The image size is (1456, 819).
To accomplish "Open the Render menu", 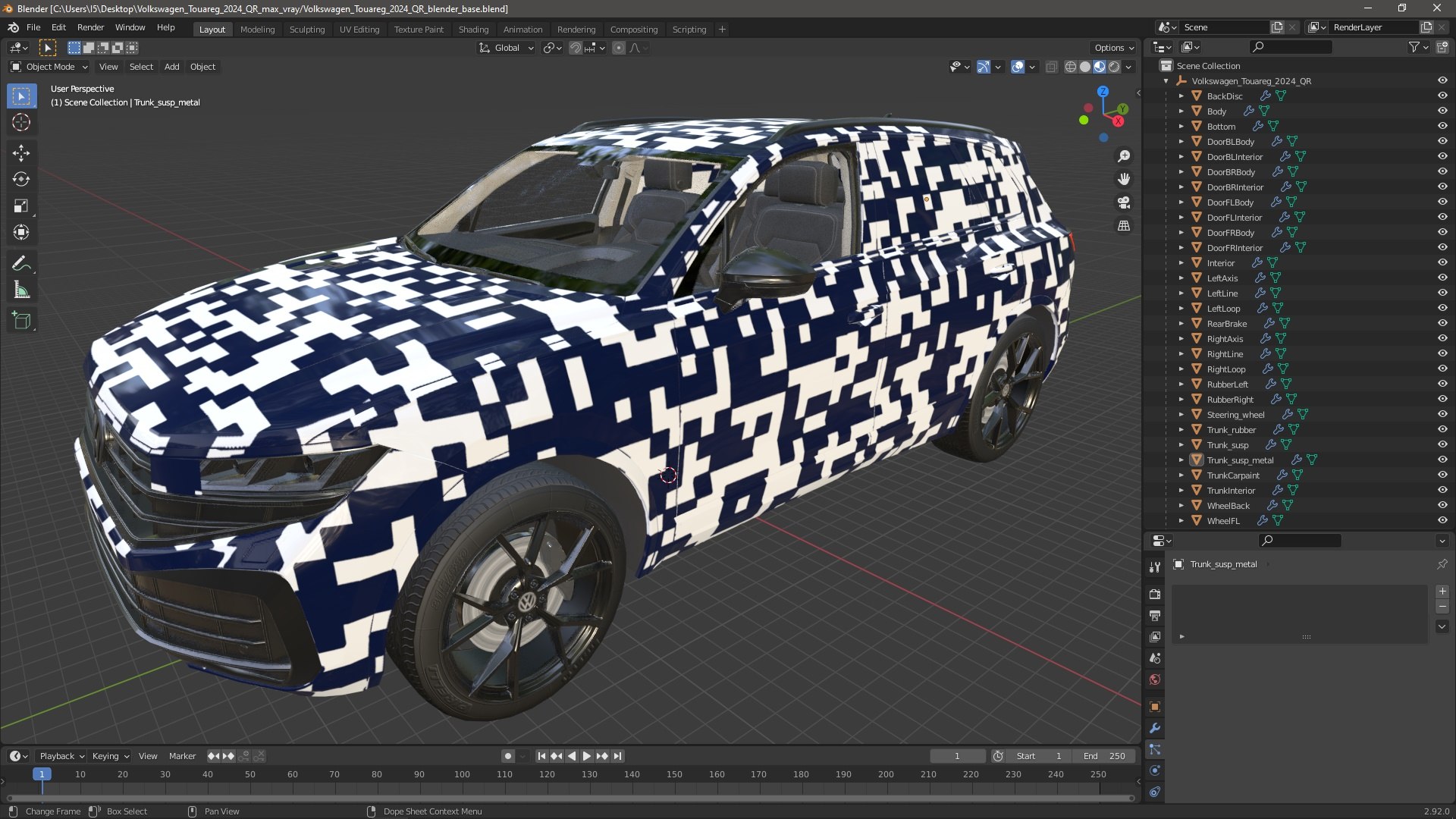I will coord(90,27).
